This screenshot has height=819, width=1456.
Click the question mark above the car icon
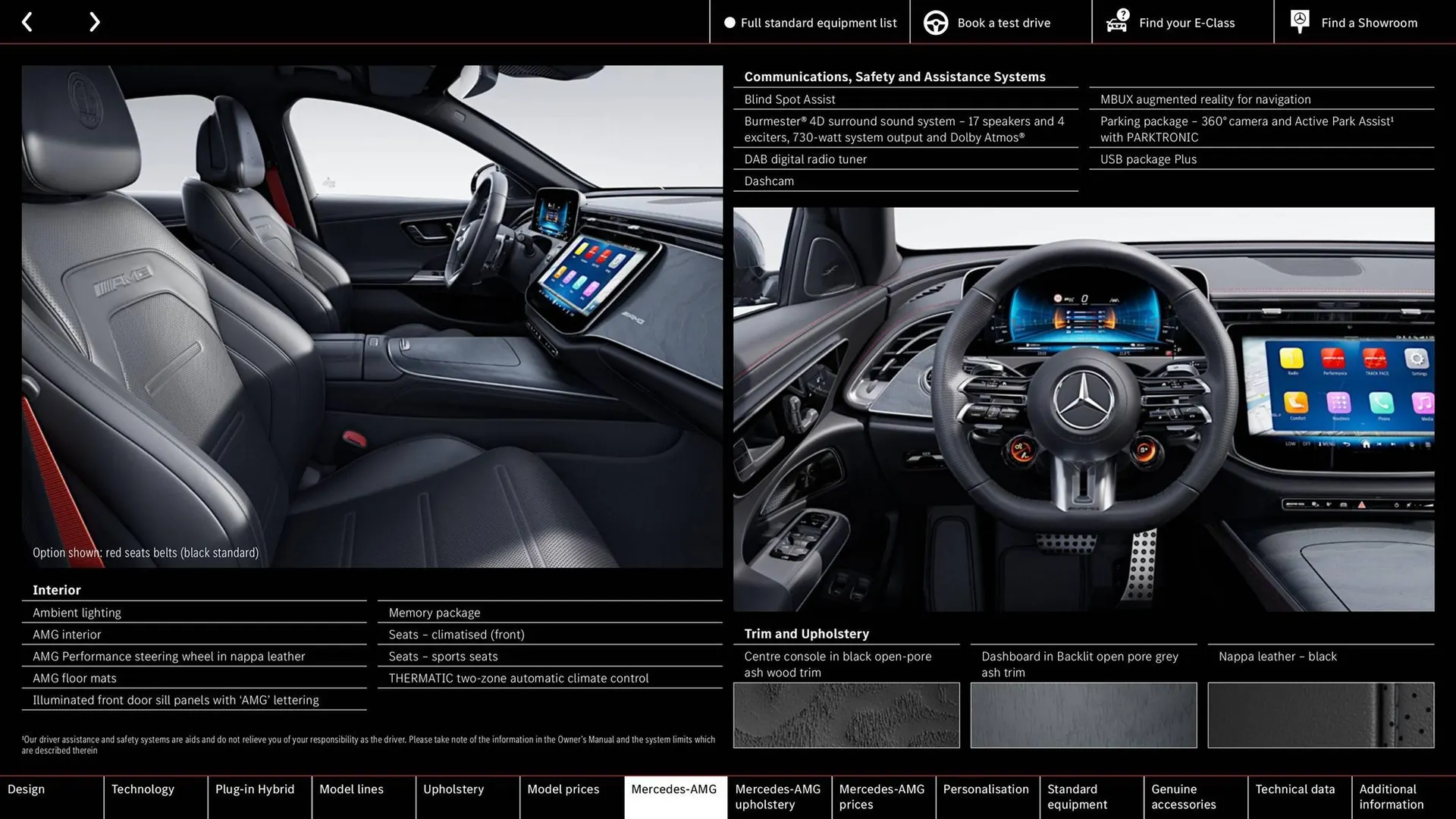1122,13
